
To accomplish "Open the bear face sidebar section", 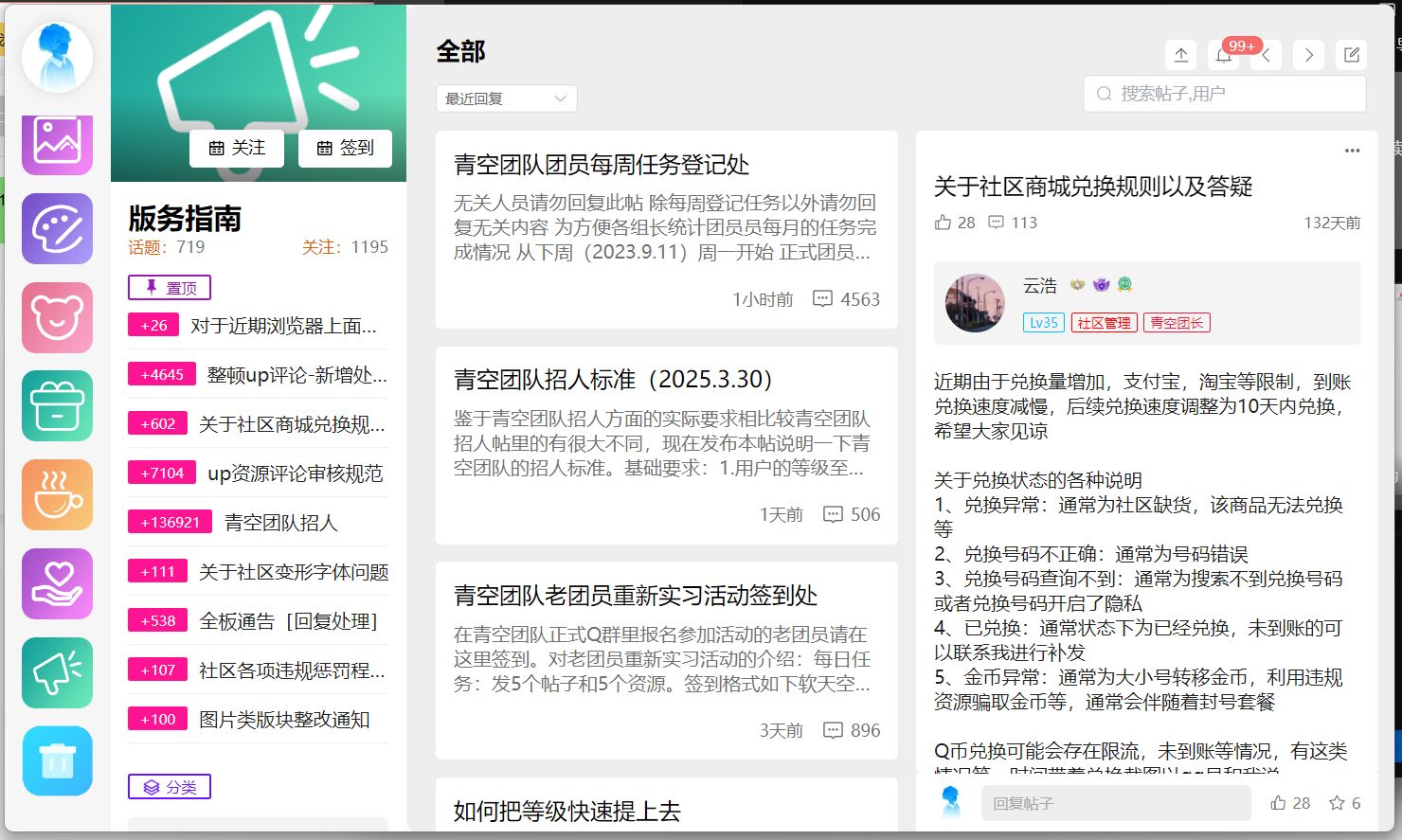I will (57, 317).
